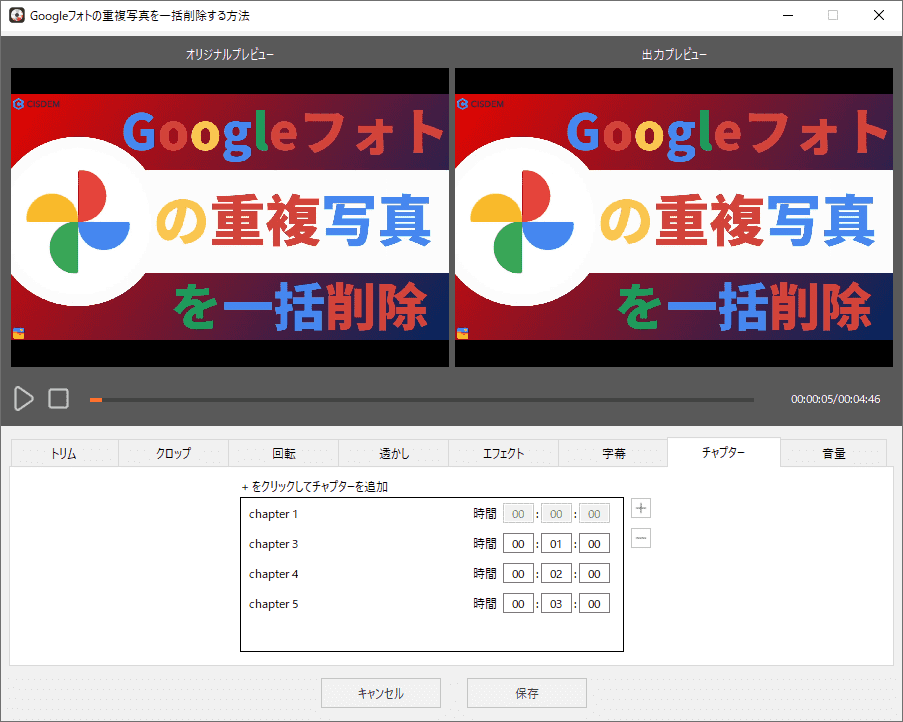The height and width of the screenshot is (722, 903).
Task: Switch to the エフェクト (Effects) tab
Action: (502, 452)
